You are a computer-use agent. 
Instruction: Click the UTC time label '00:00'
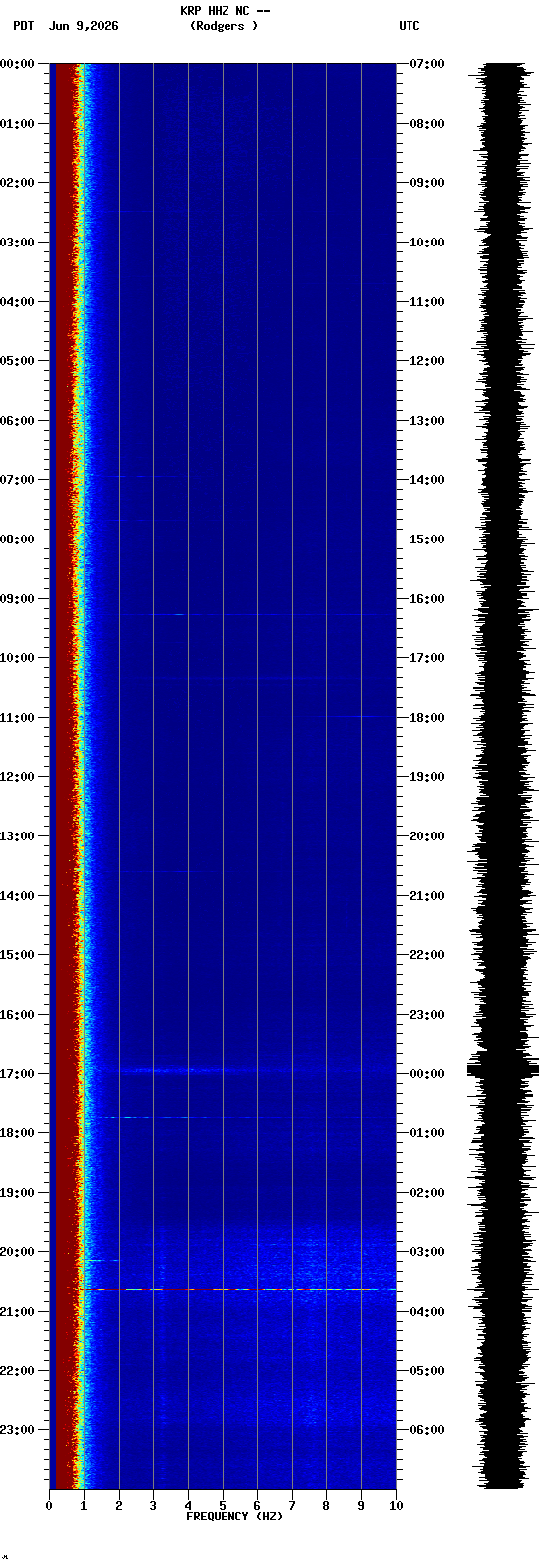427,1074
